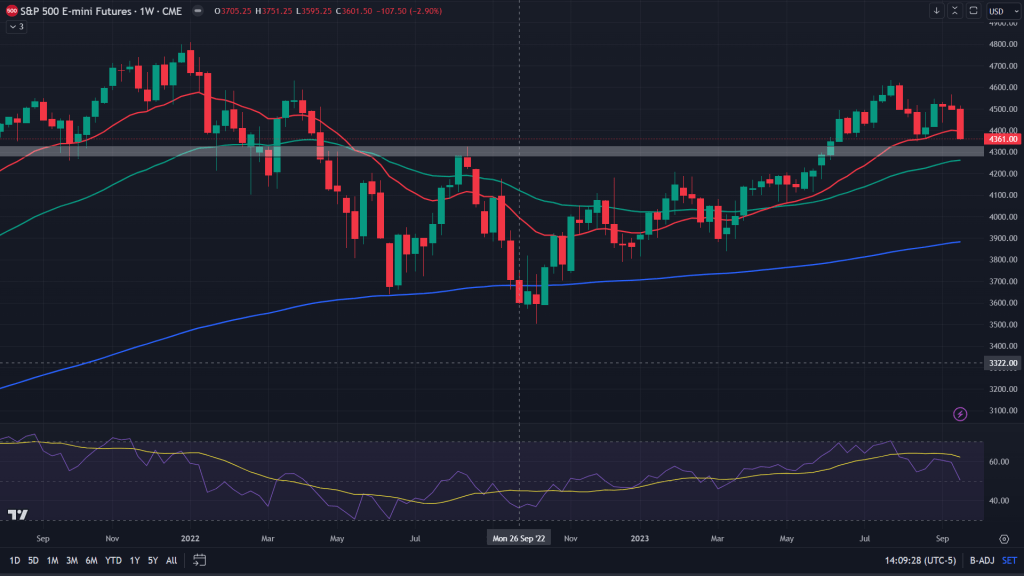Open the Go to date calendar icon
This screenshot has width=1024, height=576.
coord(200,560)
